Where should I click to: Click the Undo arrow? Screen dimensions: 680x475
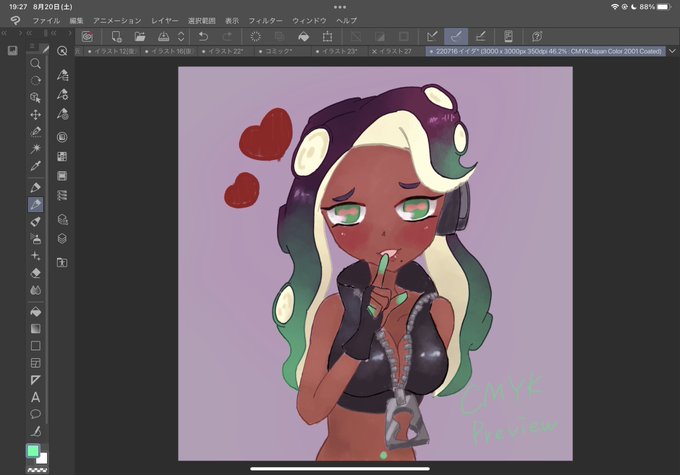[x=203, y=36]
